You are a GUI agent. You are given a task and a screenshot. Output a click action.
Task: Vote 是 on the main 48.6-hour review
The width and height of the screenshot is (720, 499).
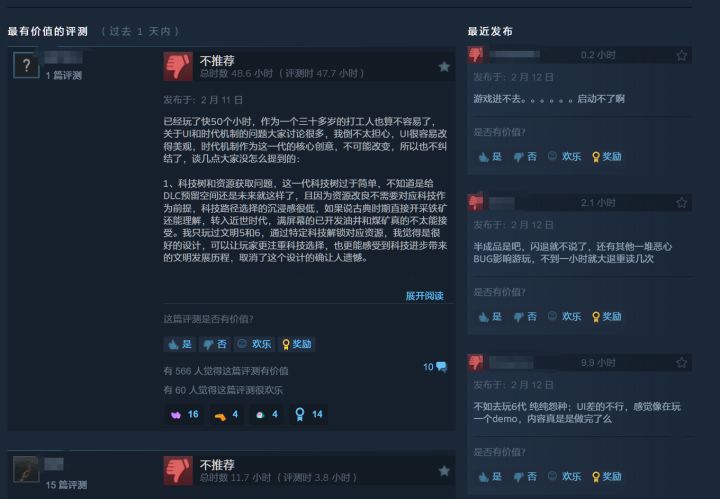180,344
